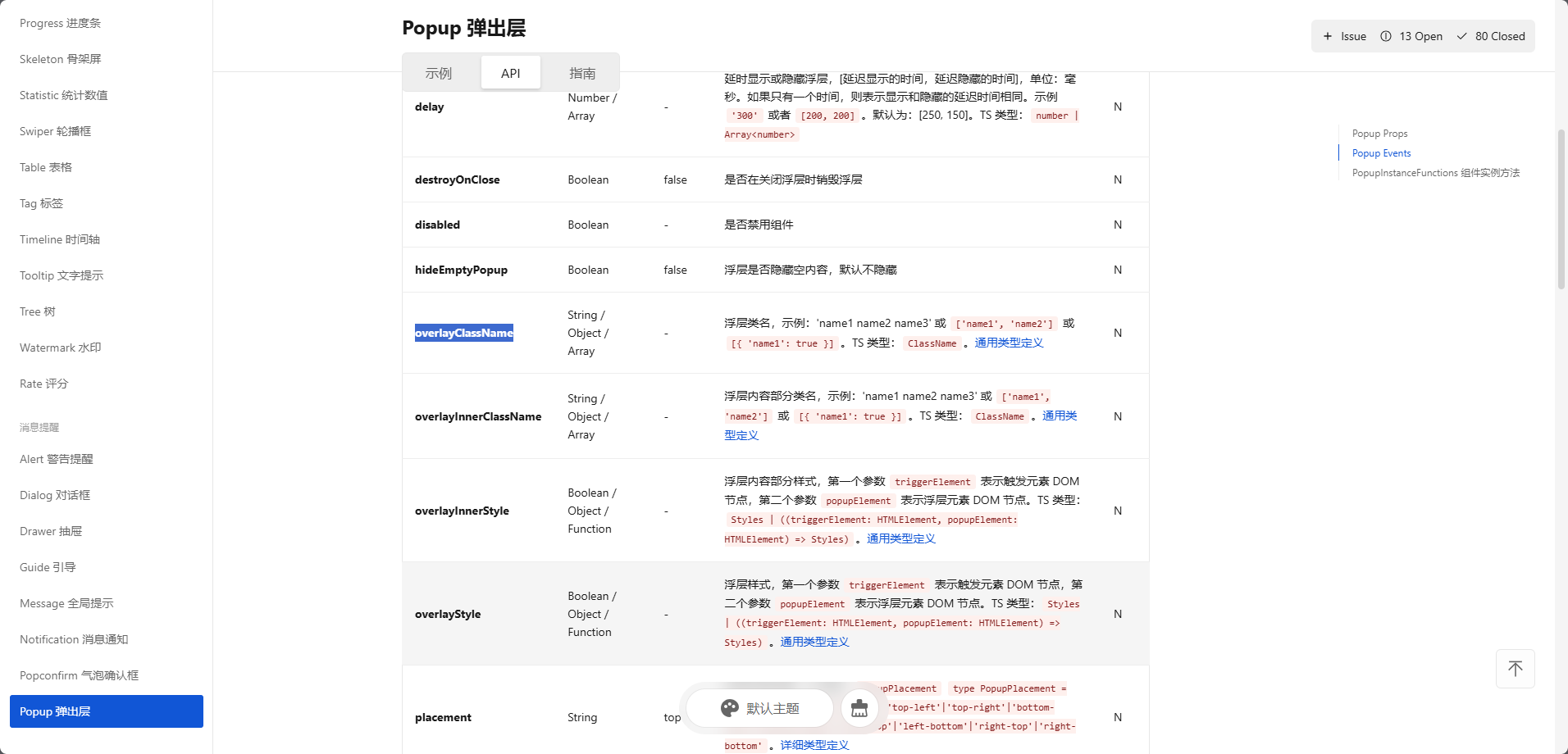Screen dimensions: 1568x754
Task: Open Dialog 对话框 page
Action: (x=107, y=495)
